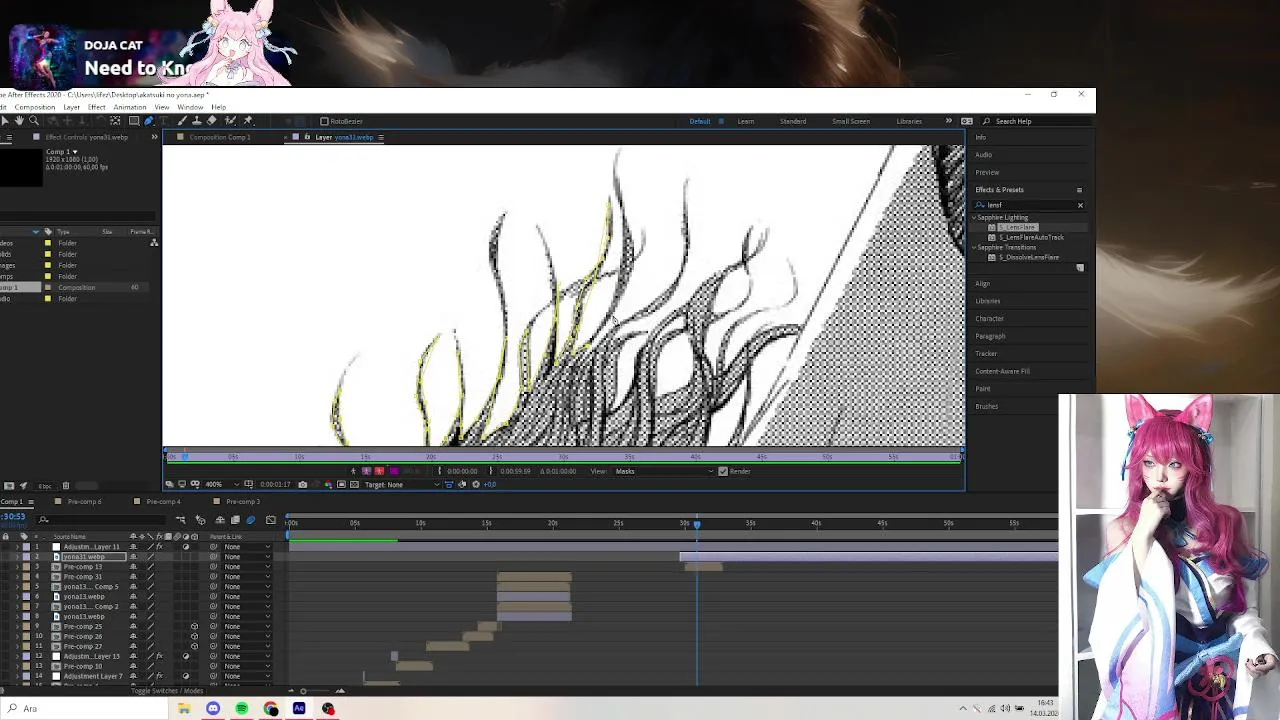Switch to Pre-comp 6 timeline tab
1280x720 pixels.
[x=85, y=501]
